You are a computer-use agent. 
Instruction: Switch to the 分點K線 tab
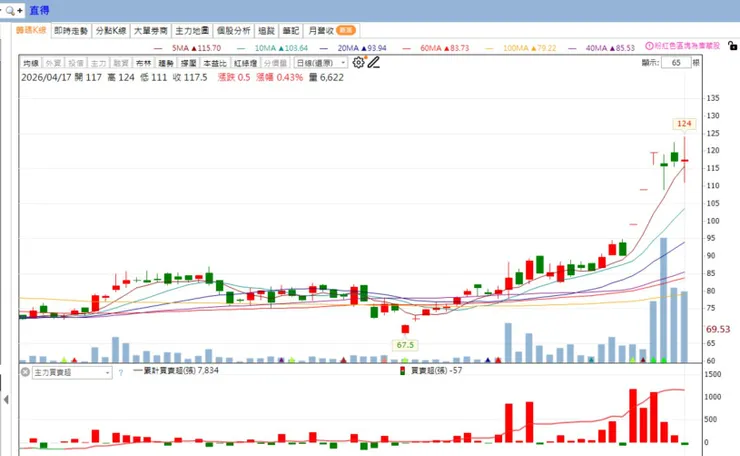click(x=111, y=31)
